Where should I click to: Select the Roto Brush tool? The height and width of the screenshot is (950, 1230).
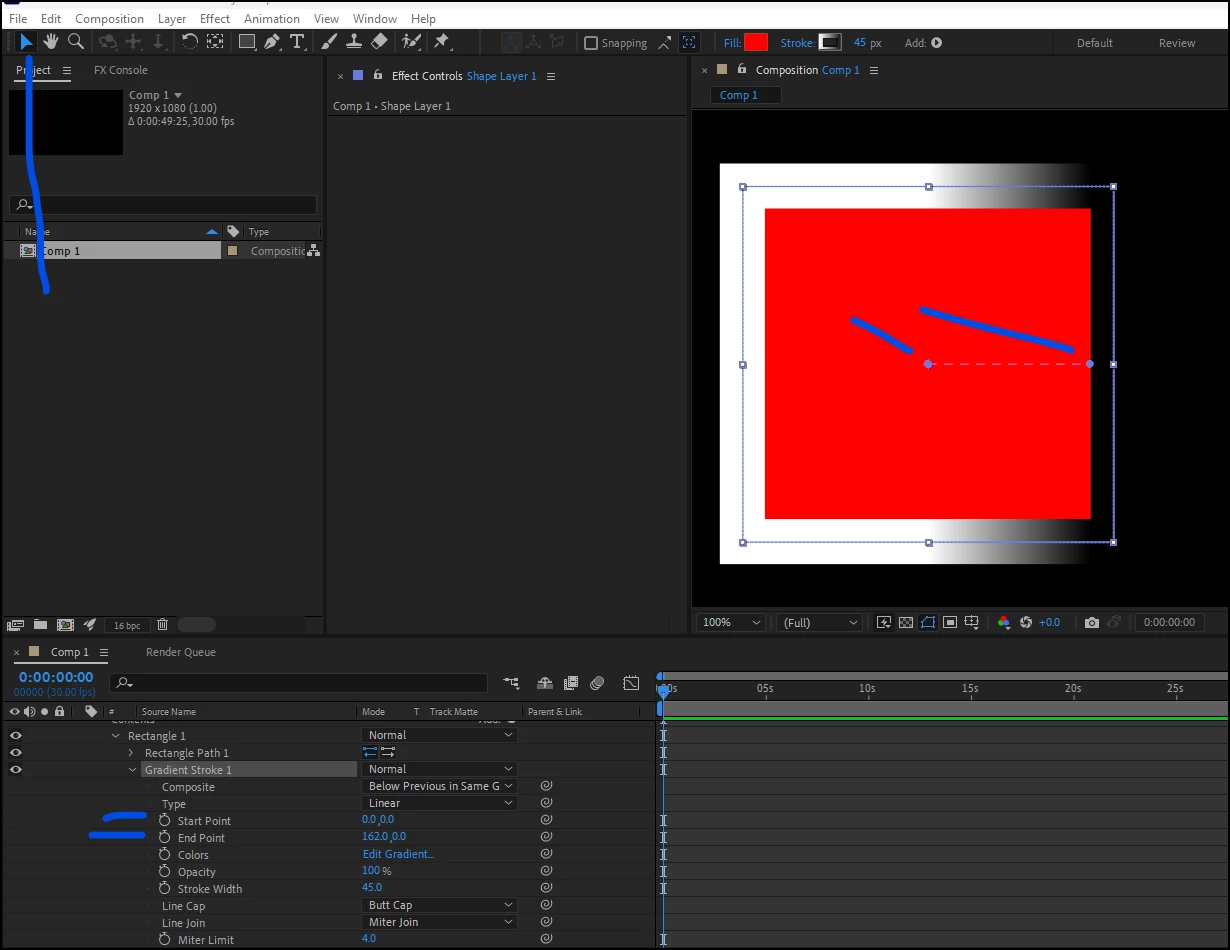tap(410, 41)
